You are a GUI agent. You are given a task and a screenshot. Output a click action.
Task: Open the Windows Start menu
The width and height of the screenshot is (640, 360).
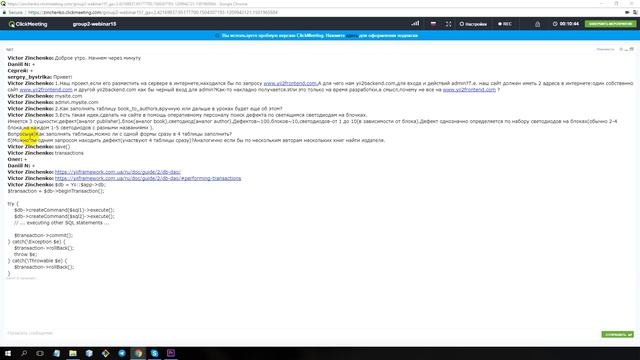8,353
